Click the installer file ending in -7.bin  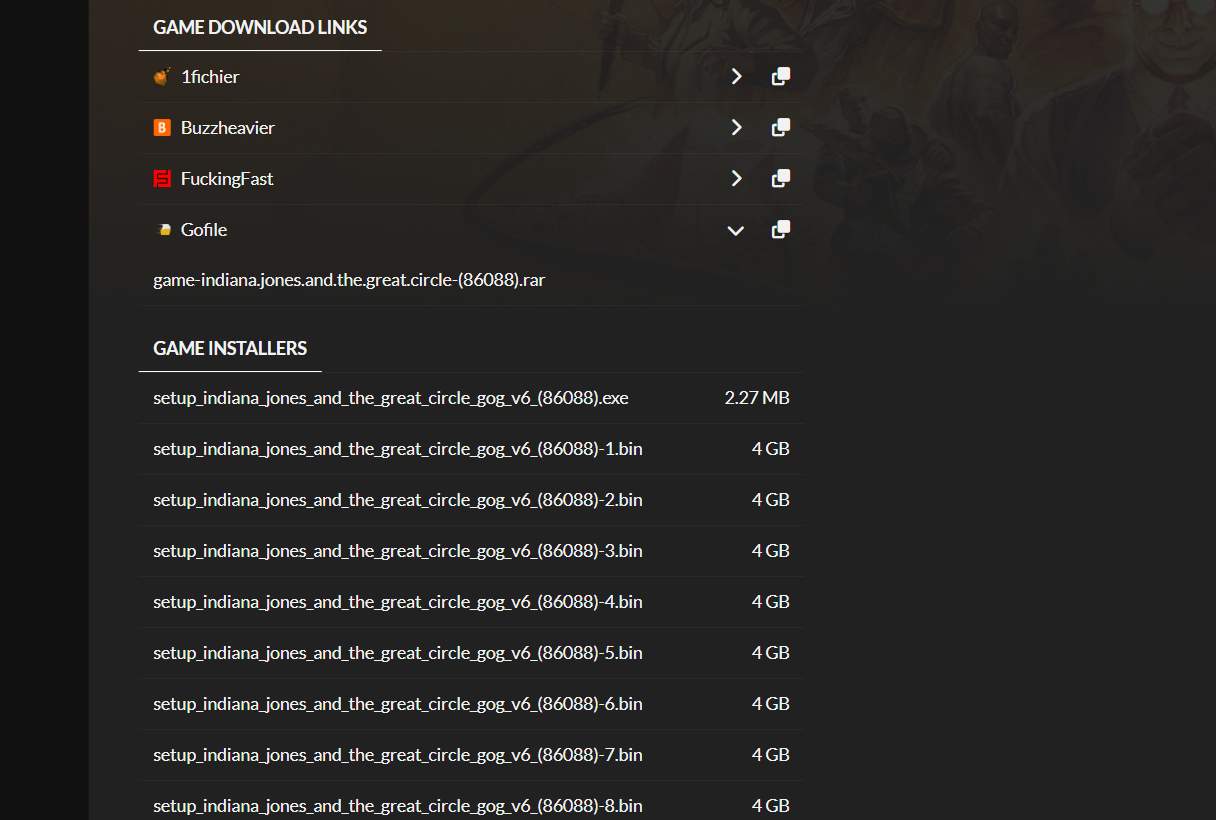(x=398, y=755)
